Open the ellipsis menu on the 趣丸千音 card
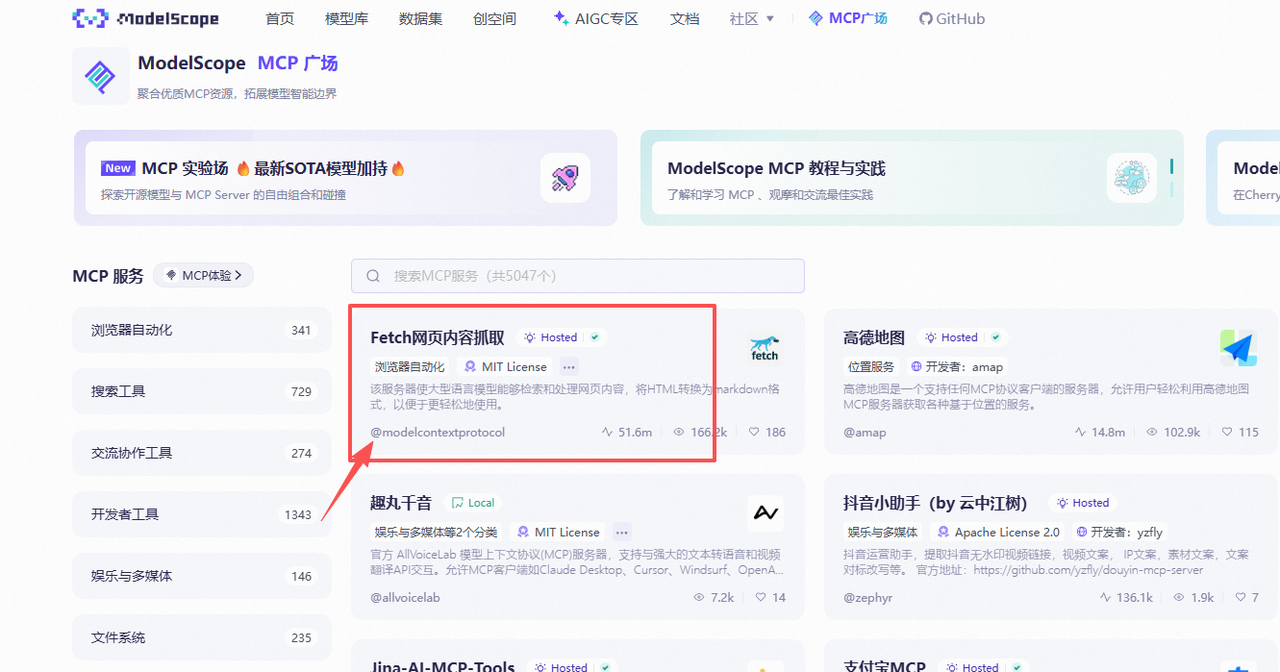 tap(621, 531)
